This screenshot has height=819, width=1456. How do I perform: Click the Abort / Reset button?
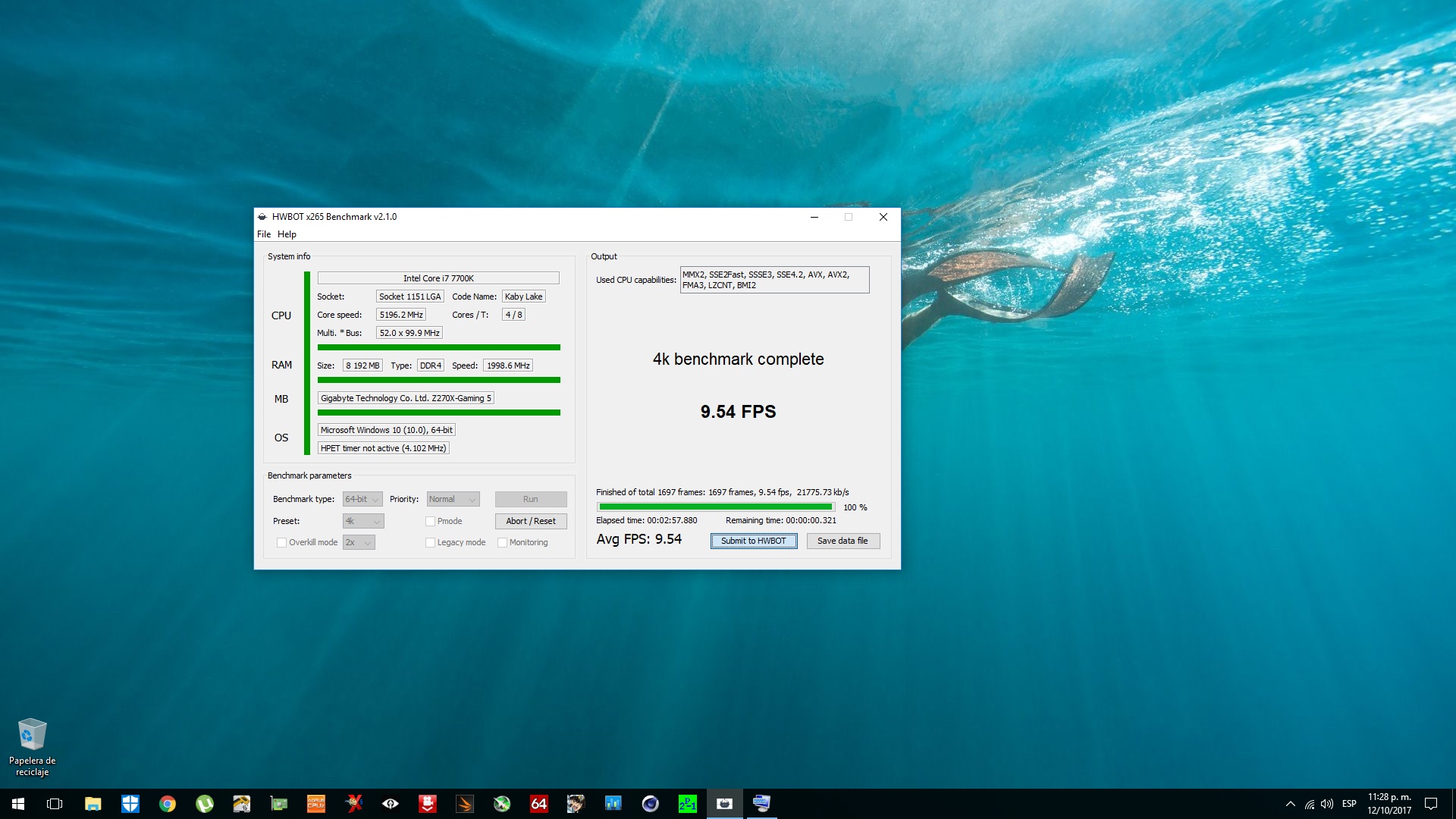tap(531, 522)
